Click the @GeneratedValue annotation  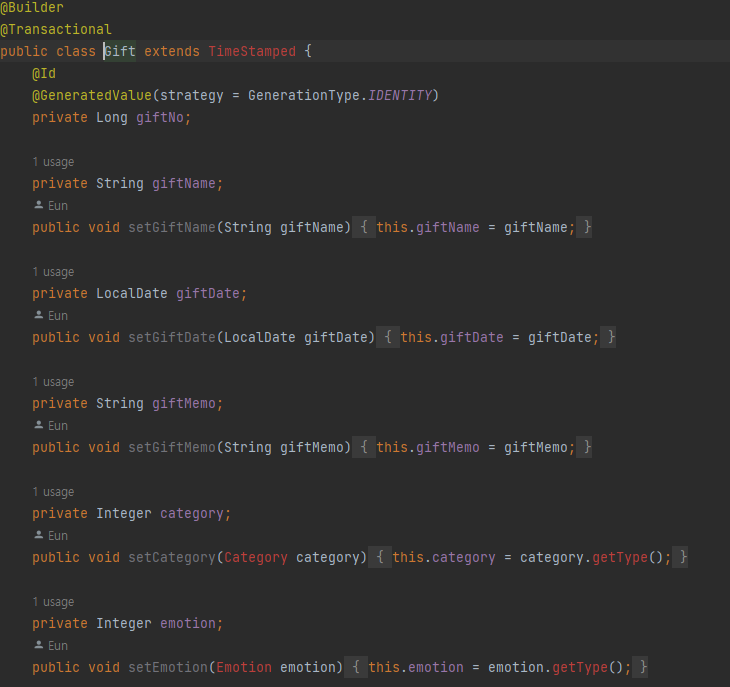[92, 95]
